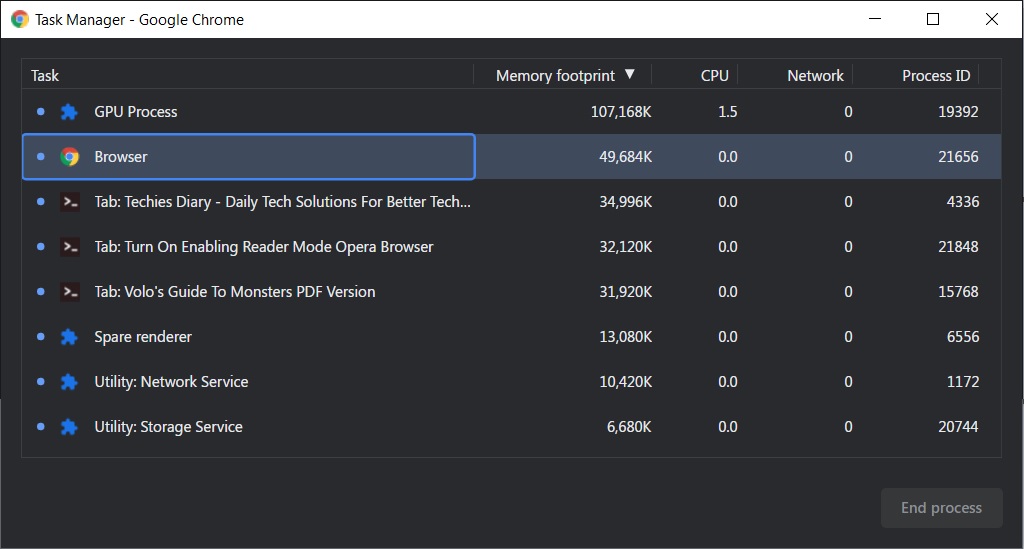
Task: Click process ID 21656
Action: 958,157
